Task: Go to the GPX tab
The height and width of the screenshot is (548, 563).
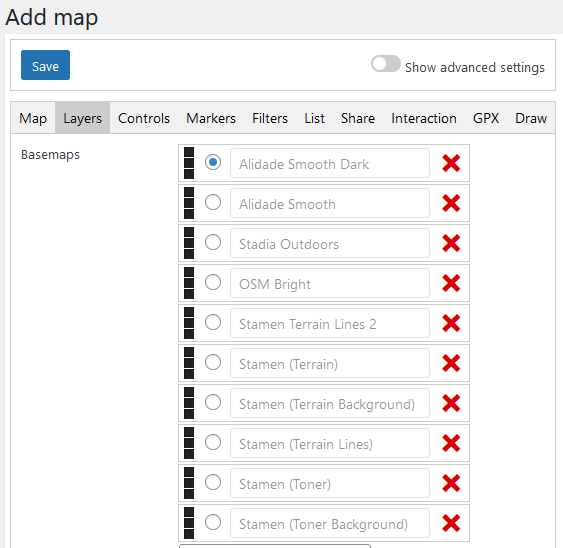Action: coord(486,118)
